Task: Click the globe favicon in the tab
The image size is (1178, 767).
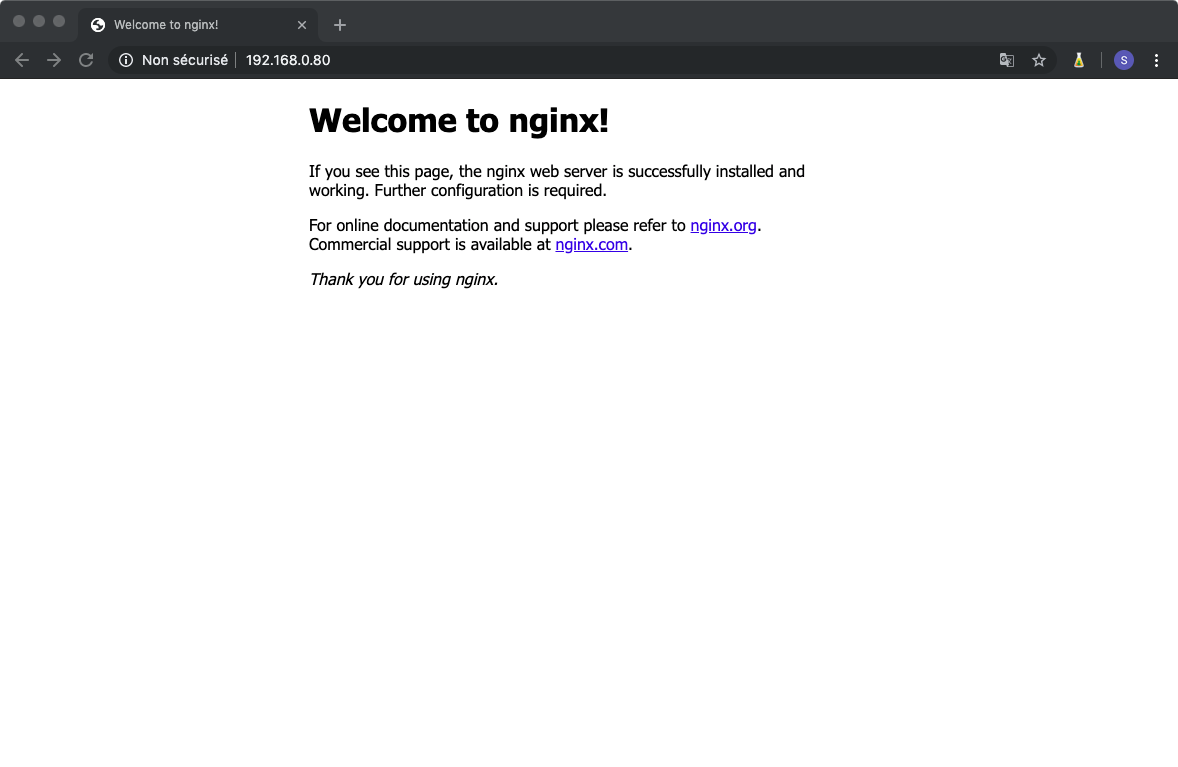Action: click(98, 25)
